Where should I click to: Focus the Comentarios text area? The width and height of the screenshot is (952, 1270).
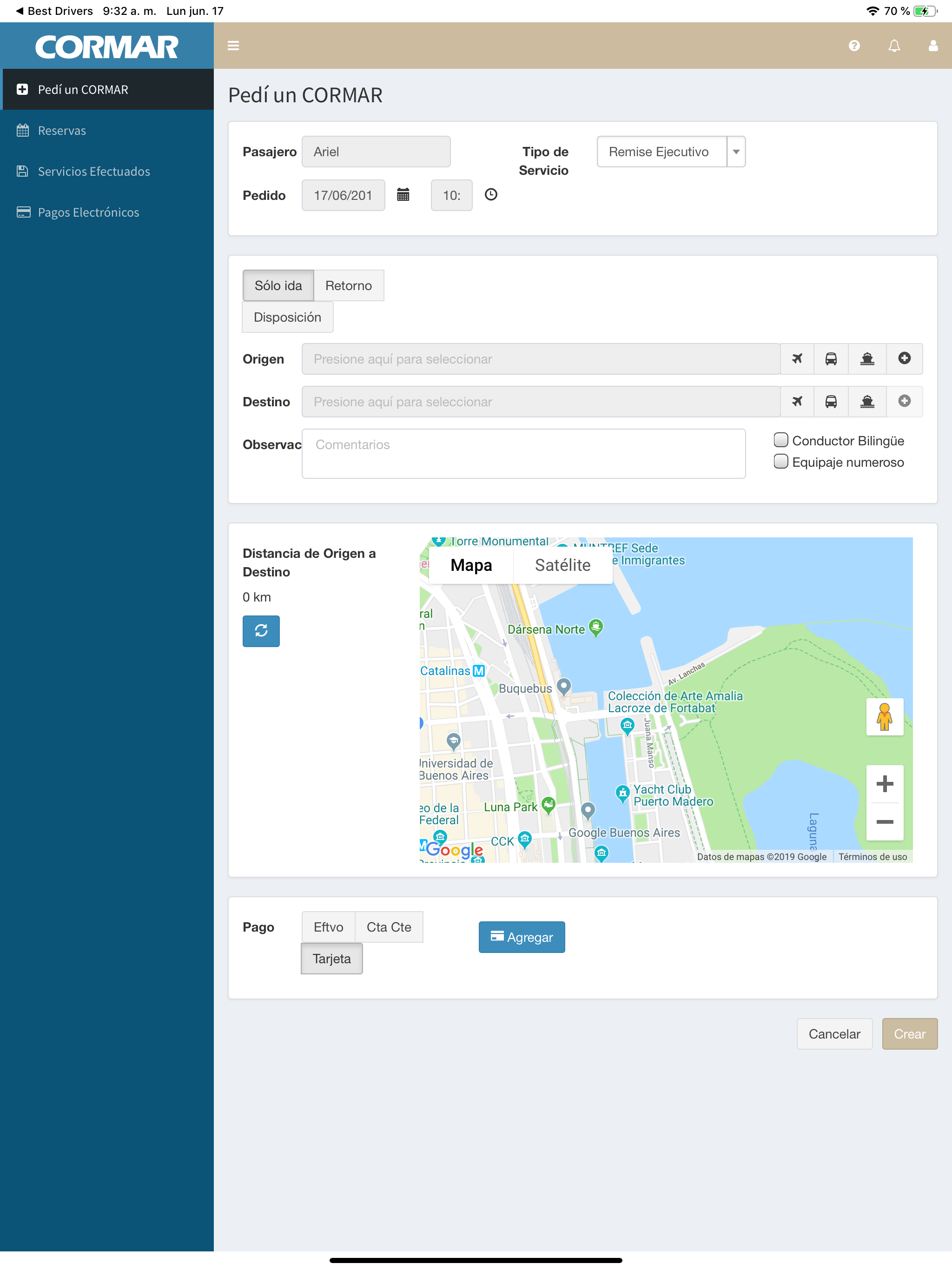tap(524, 454)
